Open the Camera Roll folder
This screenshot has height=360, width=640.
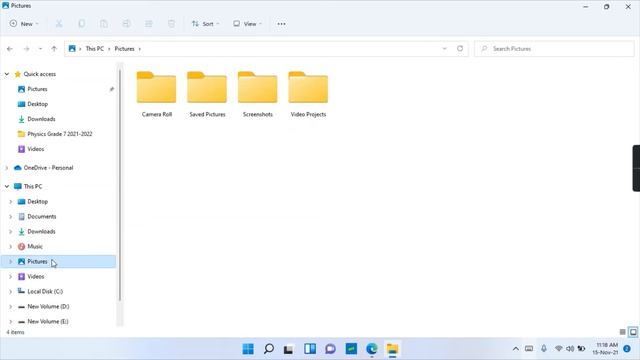[157, 94]
